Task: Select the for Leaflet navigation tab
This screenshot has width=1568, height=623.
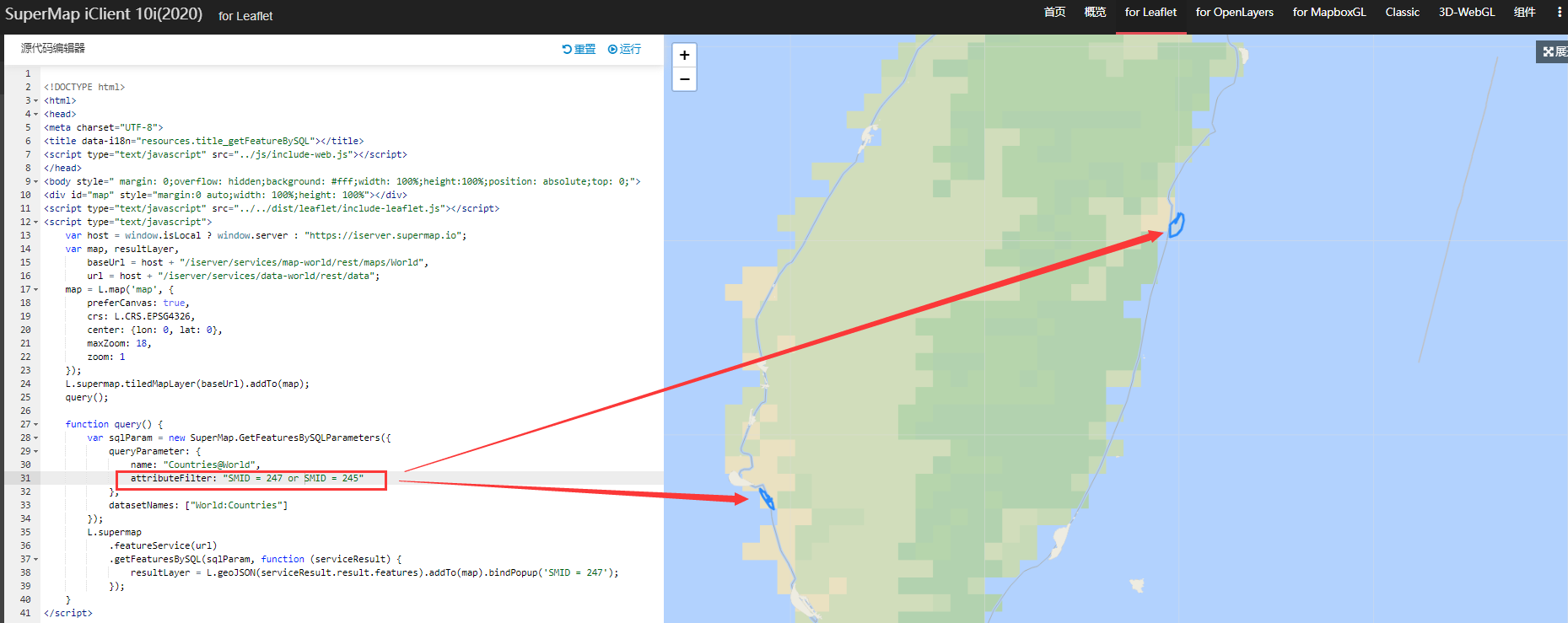Action: tap(1150, 12)
